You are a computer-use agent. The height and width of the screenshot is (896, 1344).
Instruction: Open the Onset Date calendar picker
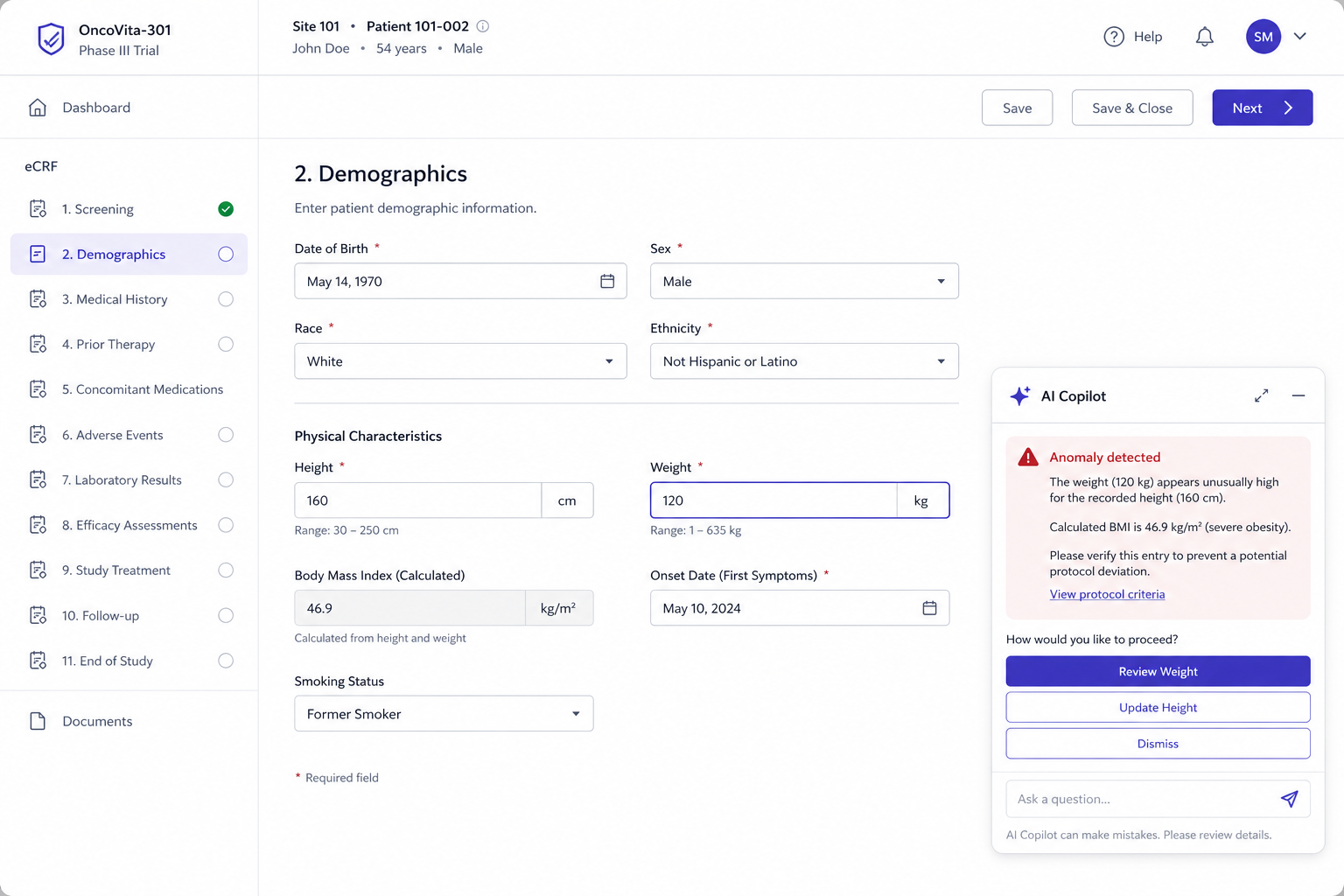click(x=929, y=608)
